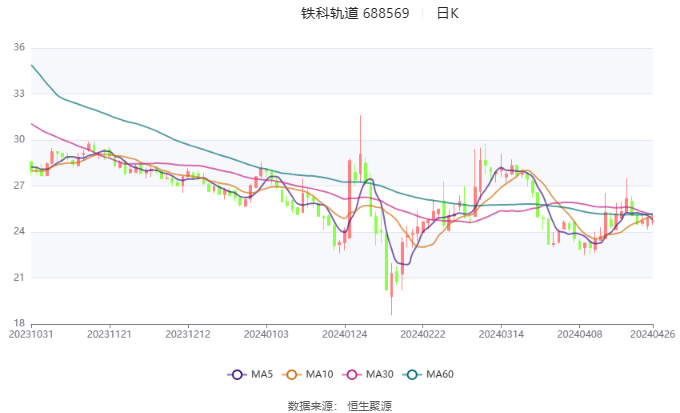Click the 20240426 date axis label
Screen dimensions: 680x413
[653, 334]
